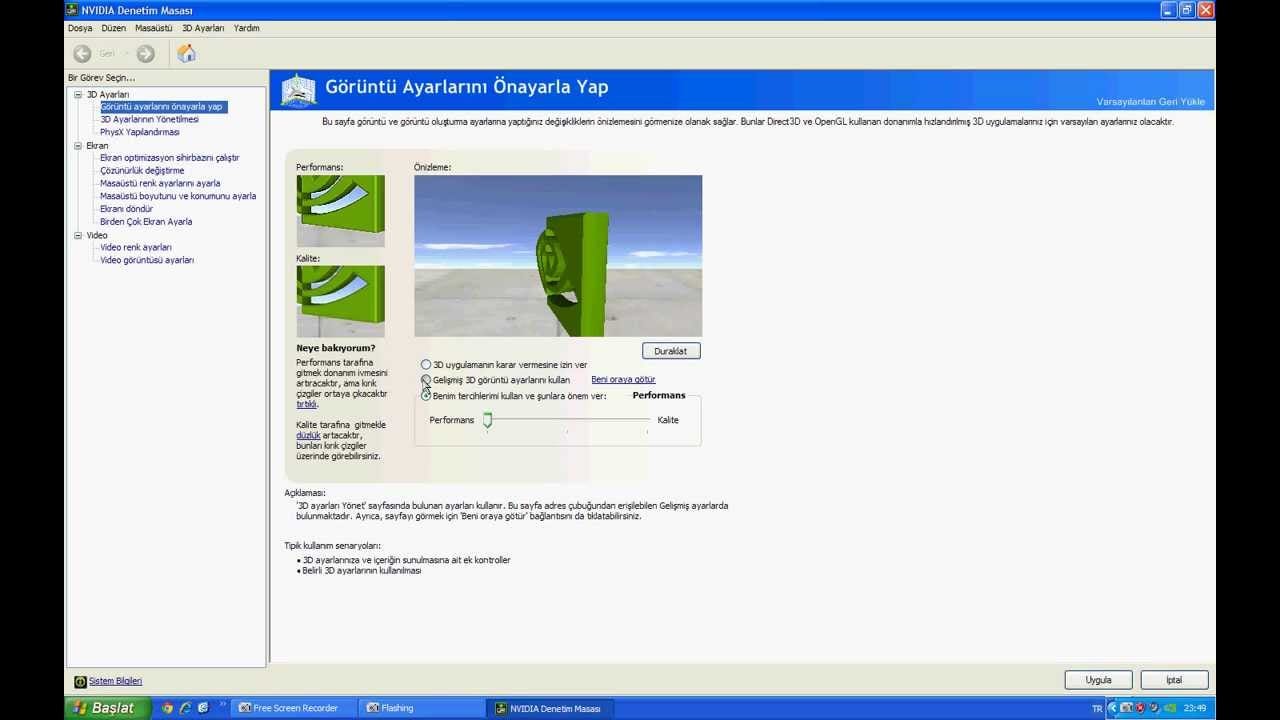Open the Yardım menu
This screenshot has width=1280, height=720.
tap(247, 28)
